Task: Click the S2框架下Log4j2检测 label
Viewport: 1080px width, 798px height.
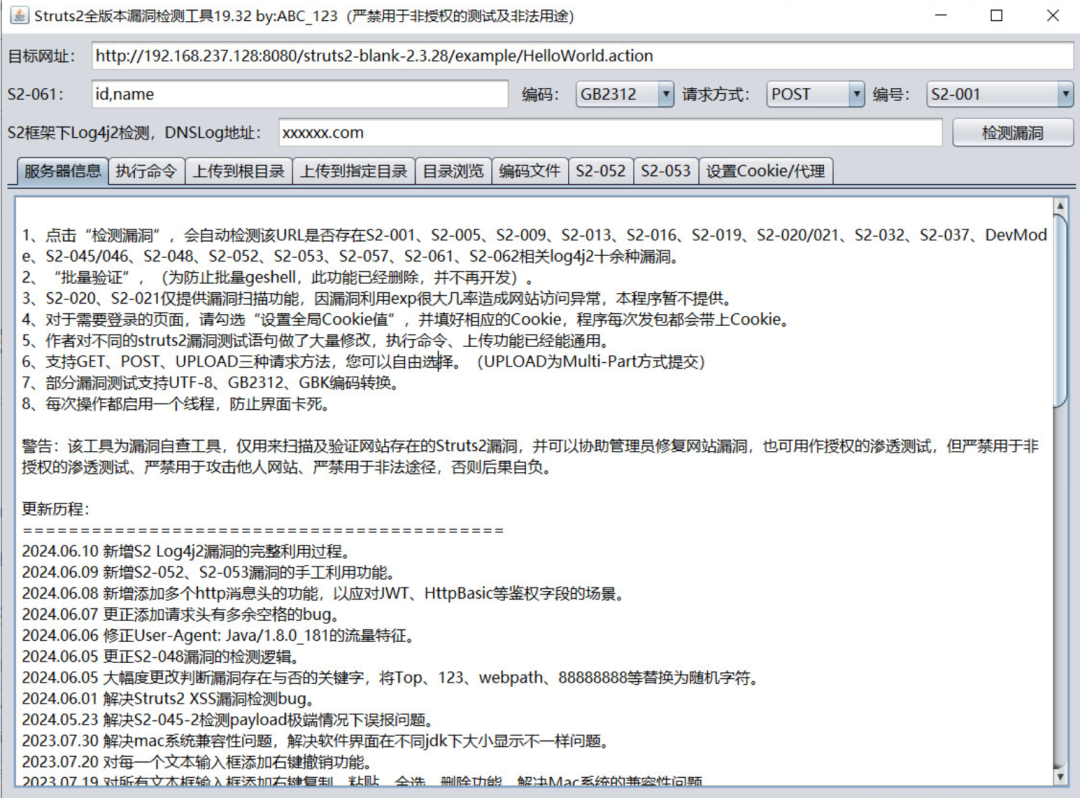Action: (x=134, y=133)
